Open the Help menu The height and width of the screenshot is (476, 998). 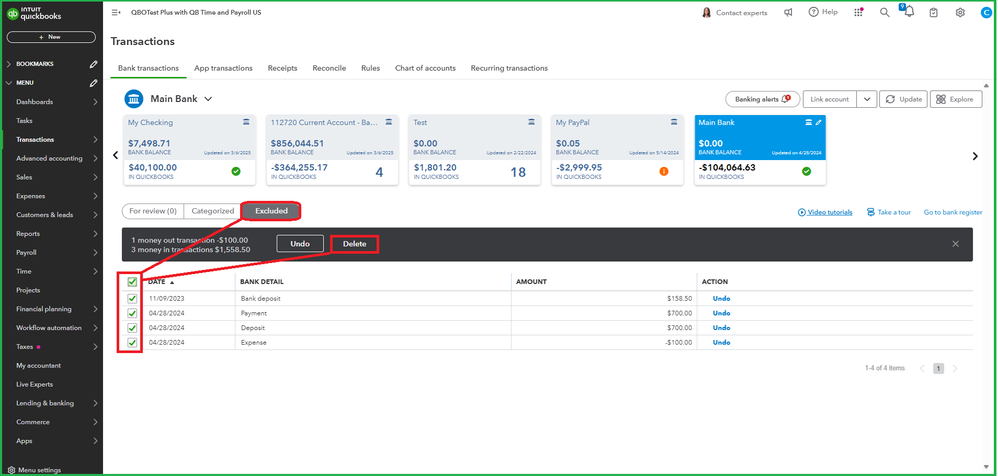click(823, 12)
